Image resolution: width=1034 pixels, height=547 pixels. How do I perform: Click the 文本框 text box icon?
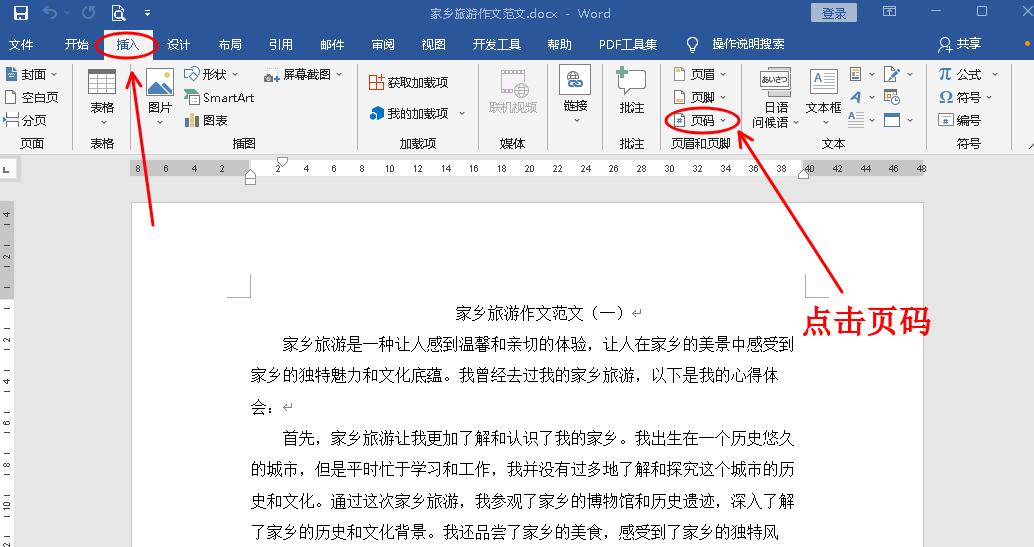click(823, 90)
